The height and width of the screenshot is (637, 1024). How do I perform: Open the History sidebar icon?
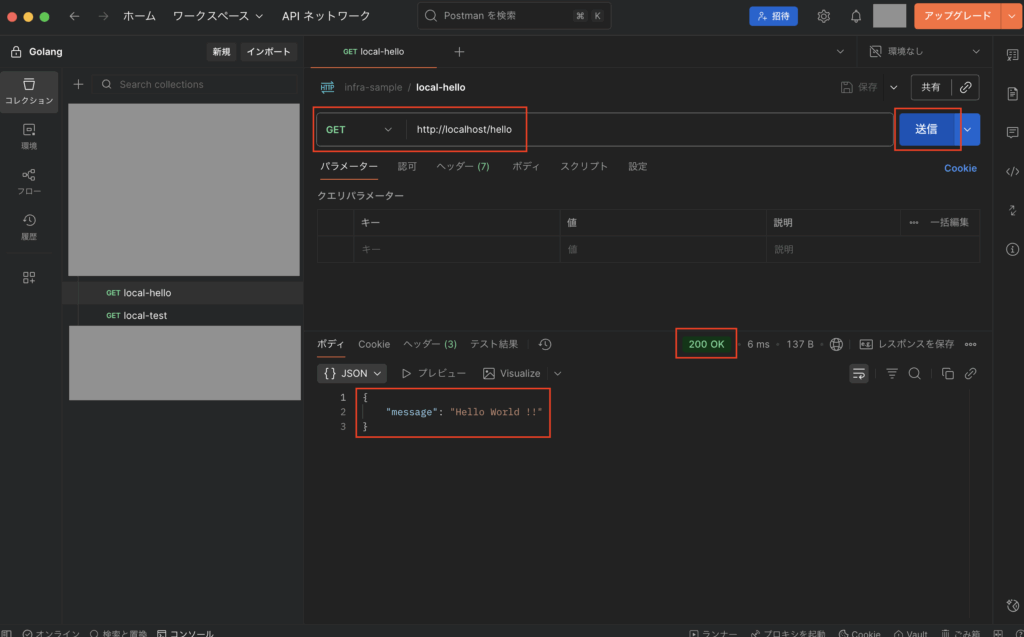[x=29, y=226]
